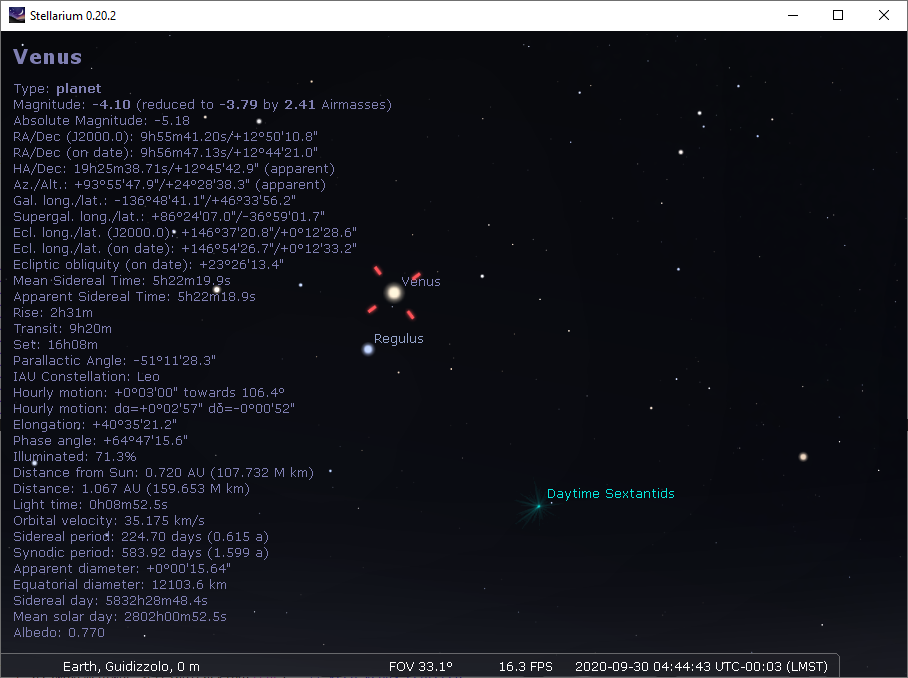
Task: Minimize the Stellarium window
Action: (x=793, y=15)
